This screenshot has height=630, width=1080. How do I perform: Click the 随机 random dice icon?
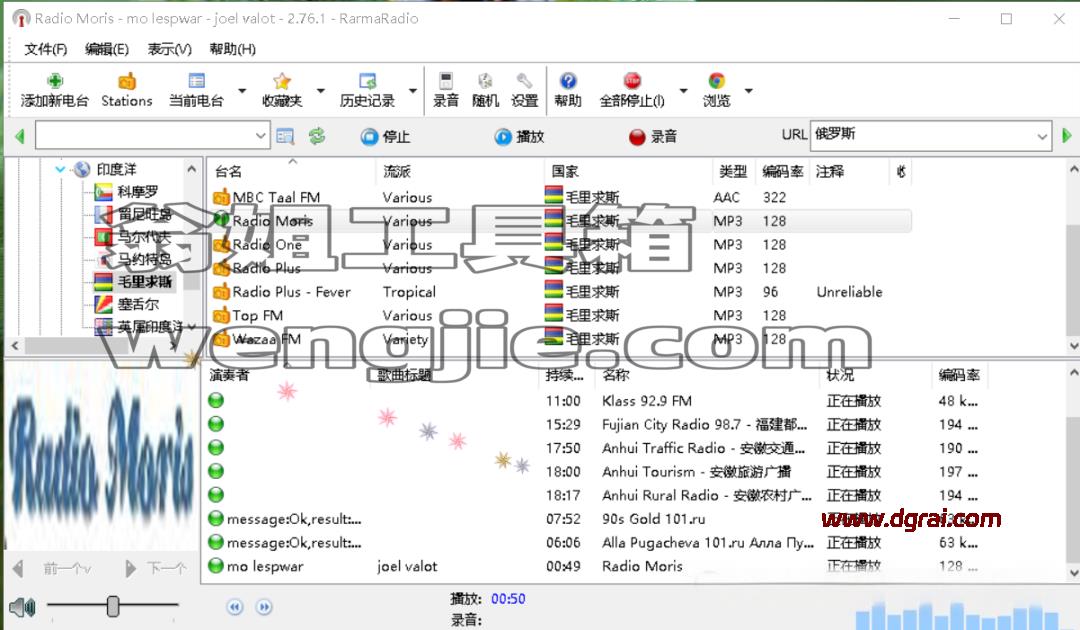(485, 81)
